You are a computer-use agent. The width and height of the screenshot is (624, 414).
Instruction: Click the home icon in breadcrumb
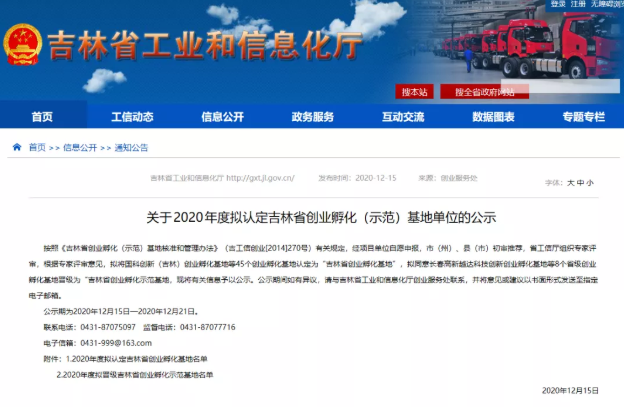click(x=17, y=147)
